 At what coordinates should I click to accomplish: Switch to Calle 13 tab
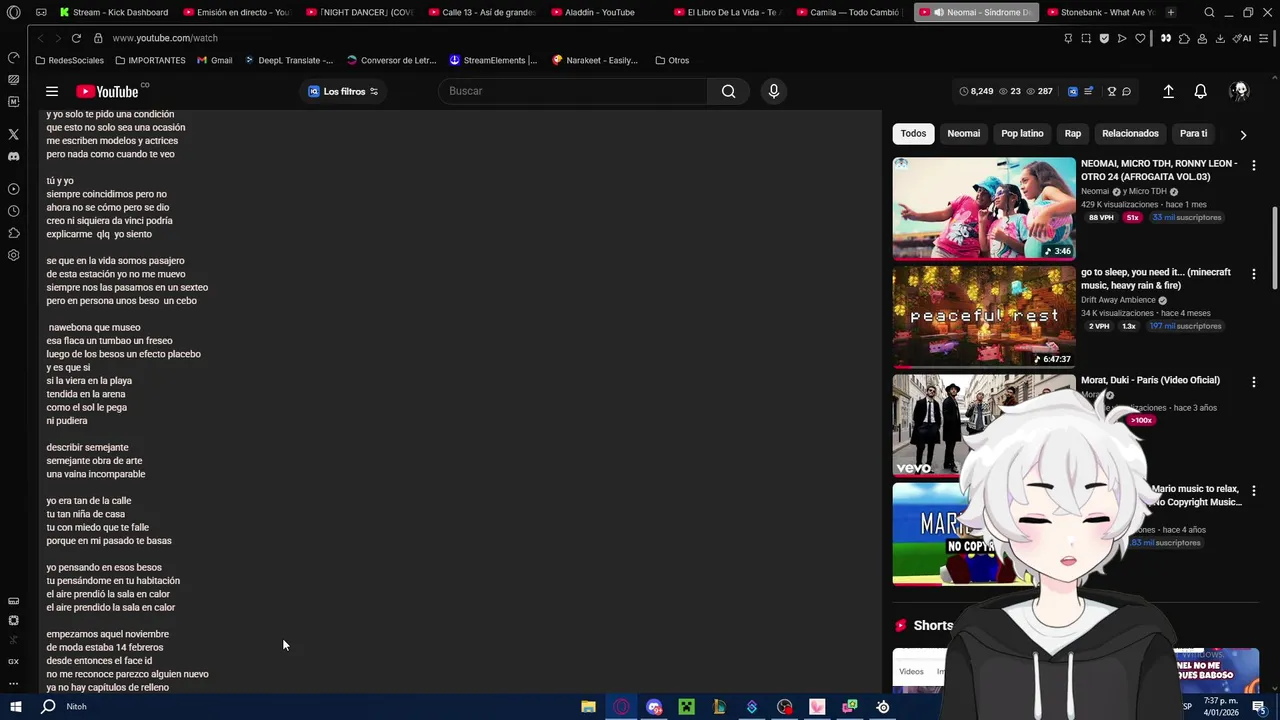[483, 12]
